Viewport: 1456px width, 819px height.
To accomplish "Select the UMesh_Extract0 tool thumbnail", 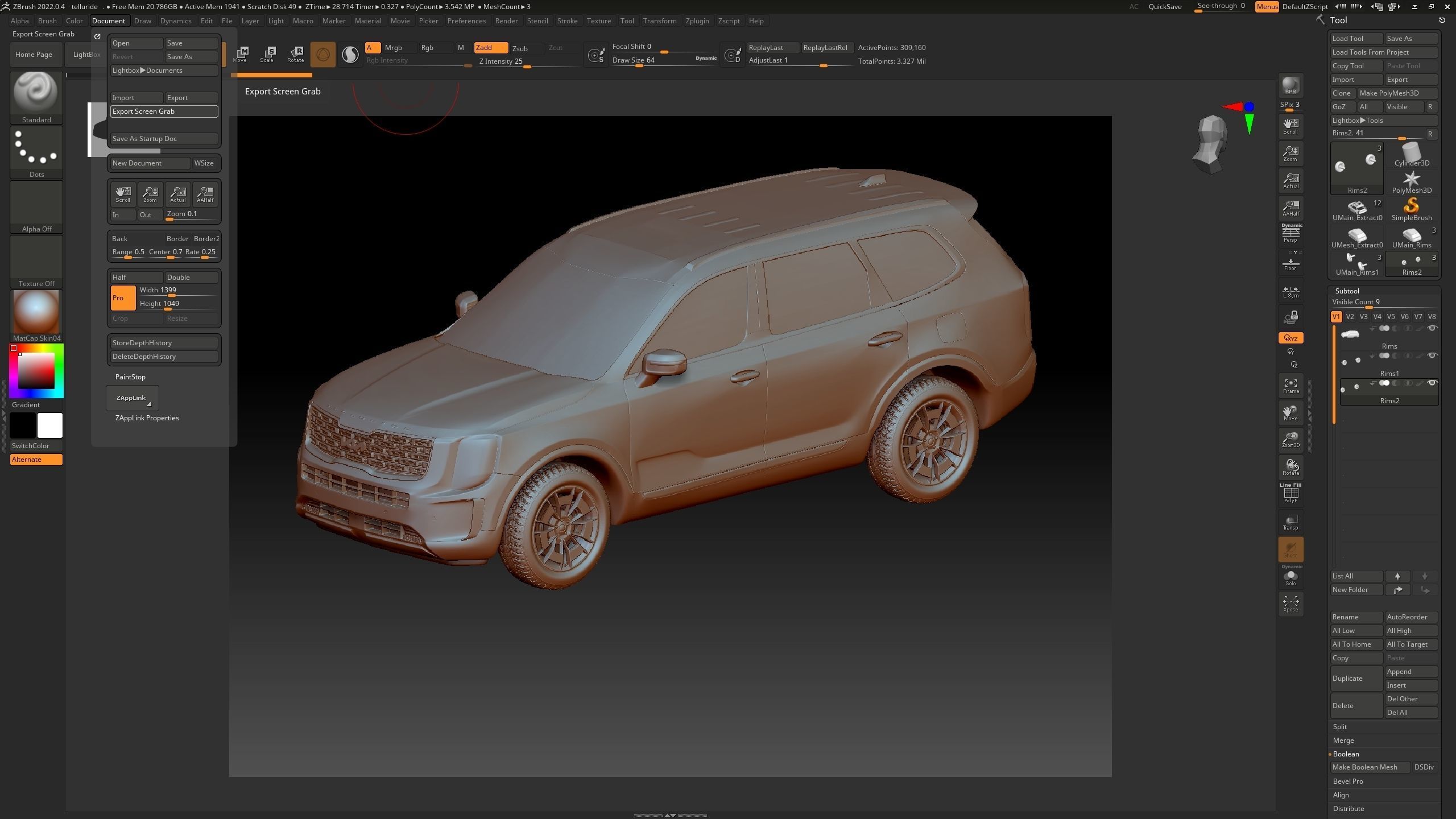I will click(1357, 237).
